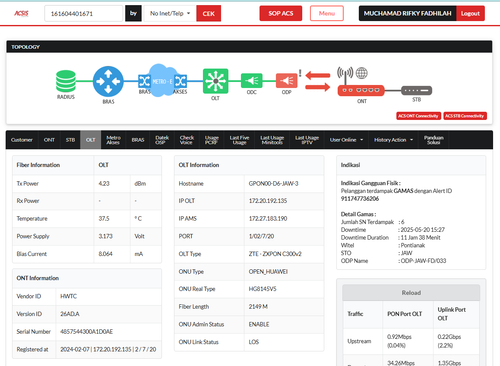
Task: Expand the User Online dropdown menu
Action: [346, 140]
